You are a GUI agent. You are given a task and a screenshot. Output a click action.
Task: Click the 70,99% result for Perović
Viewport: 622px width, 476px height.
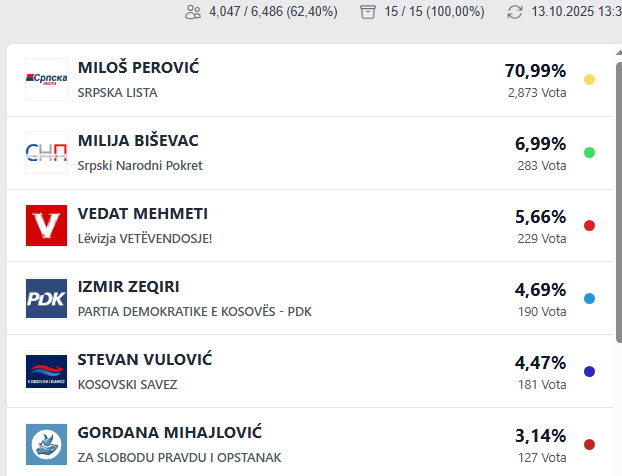pyautogui.click(x=535, y=71)
